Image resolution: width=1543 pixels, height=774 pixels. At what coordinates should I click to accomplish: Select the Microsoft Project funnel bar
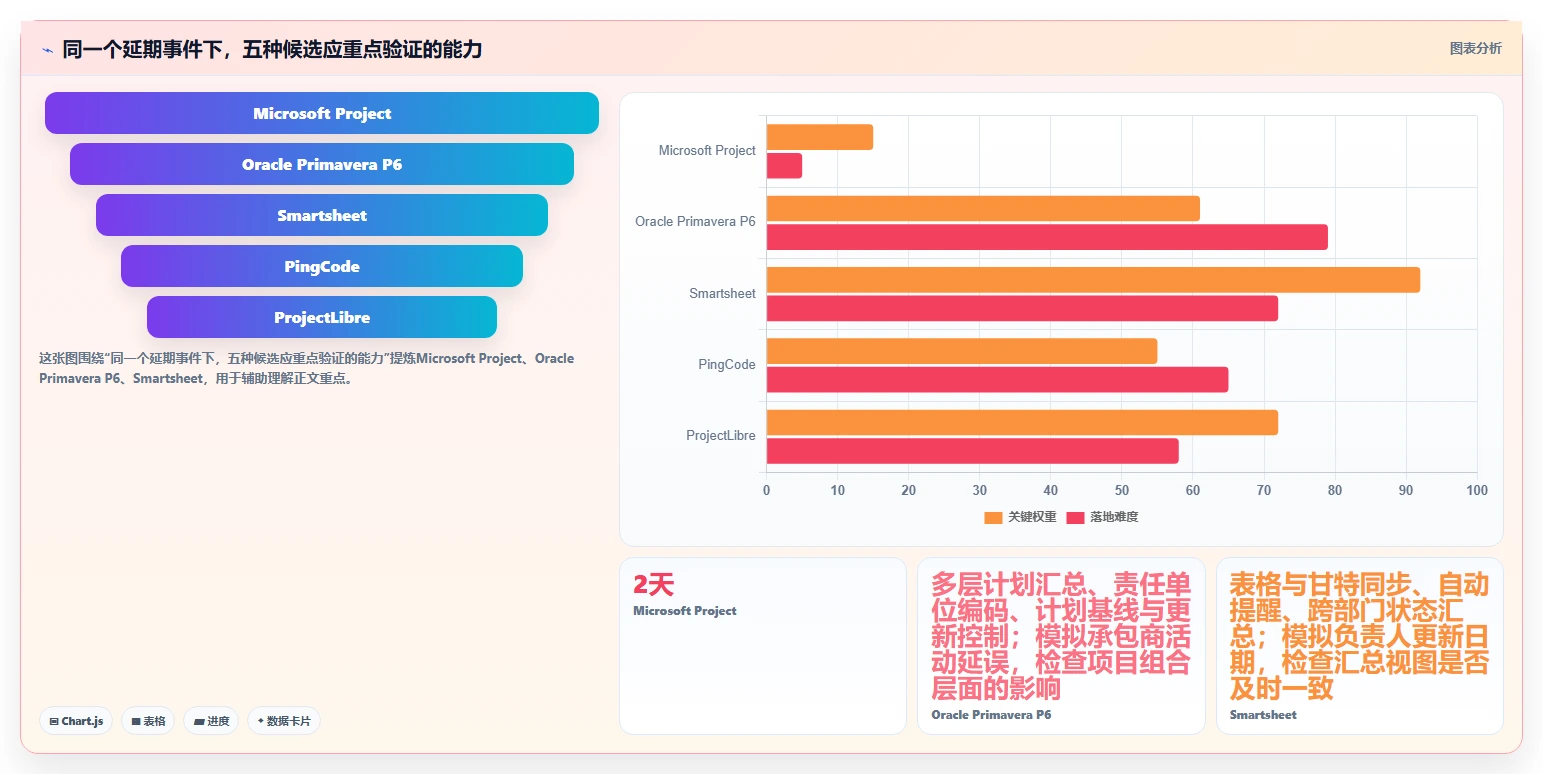click(x=322, y=113)
